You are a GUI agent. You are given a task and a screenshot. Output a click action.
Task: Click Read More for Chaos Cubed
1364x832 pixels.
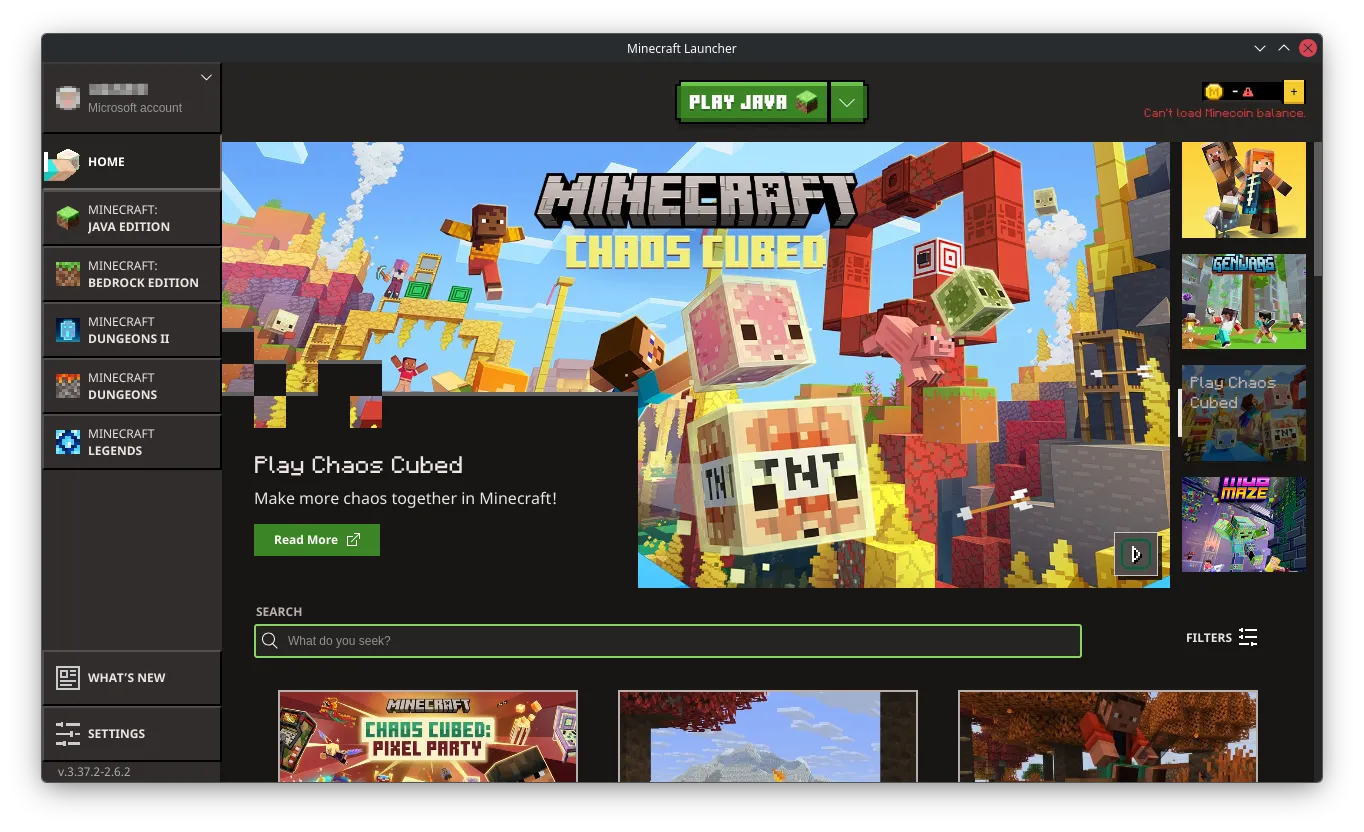pyautogui.click(x=317, y=540)
